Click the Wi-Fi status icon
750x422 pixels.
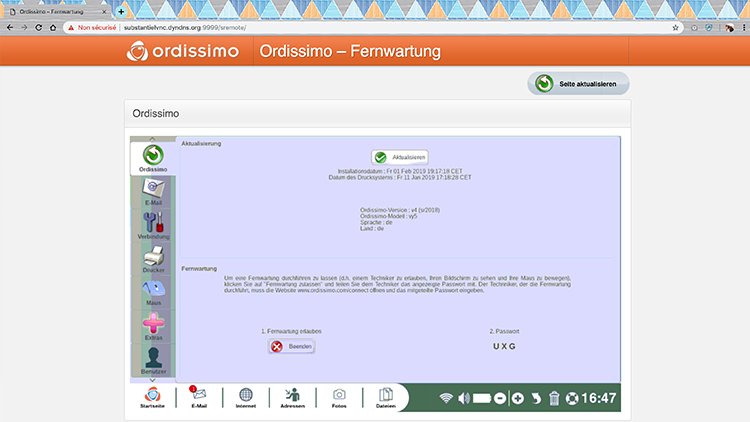(x=446, y=398)
